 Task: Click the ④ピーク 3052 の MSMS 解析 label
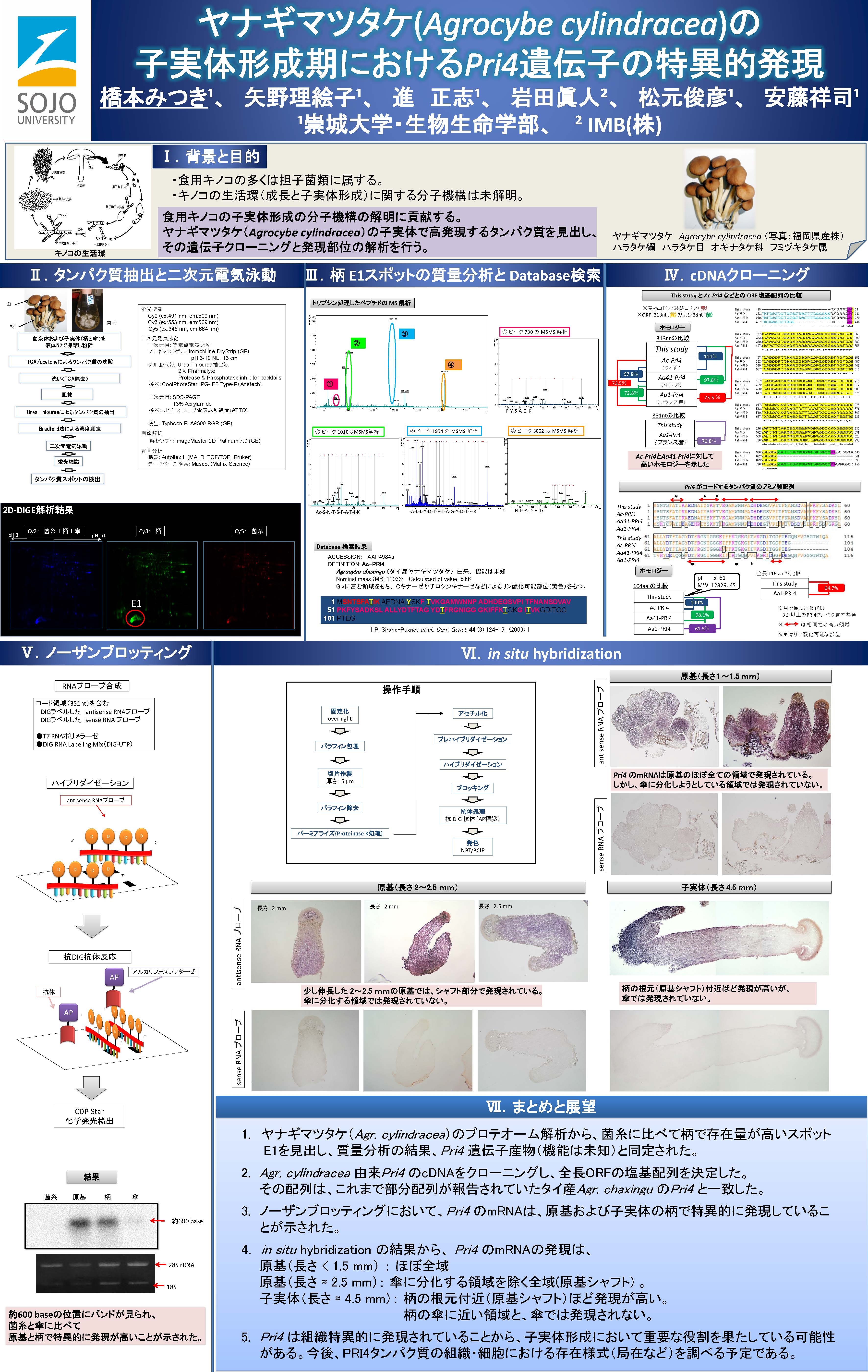546,431
